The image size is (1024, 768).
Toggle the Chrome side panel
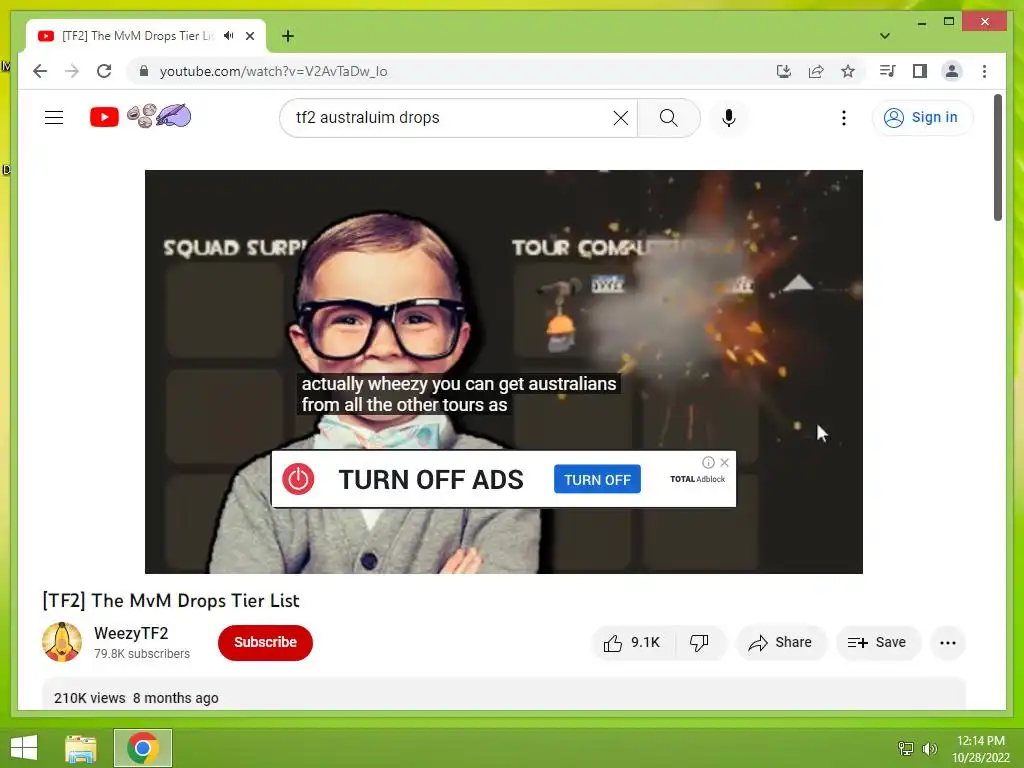tap(920, 71)
